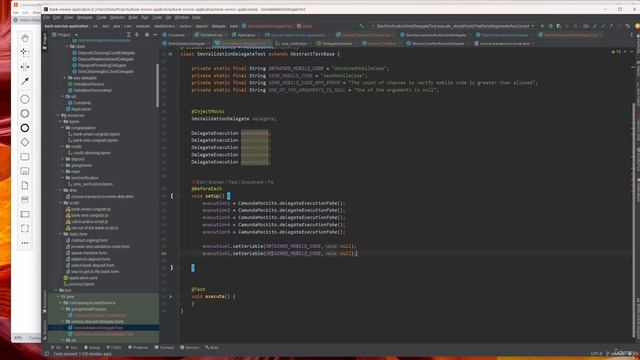Collapse the smsVerification folder
This screenshot has height=360, width=640.
pyautogui.click(x=62, y=178)
